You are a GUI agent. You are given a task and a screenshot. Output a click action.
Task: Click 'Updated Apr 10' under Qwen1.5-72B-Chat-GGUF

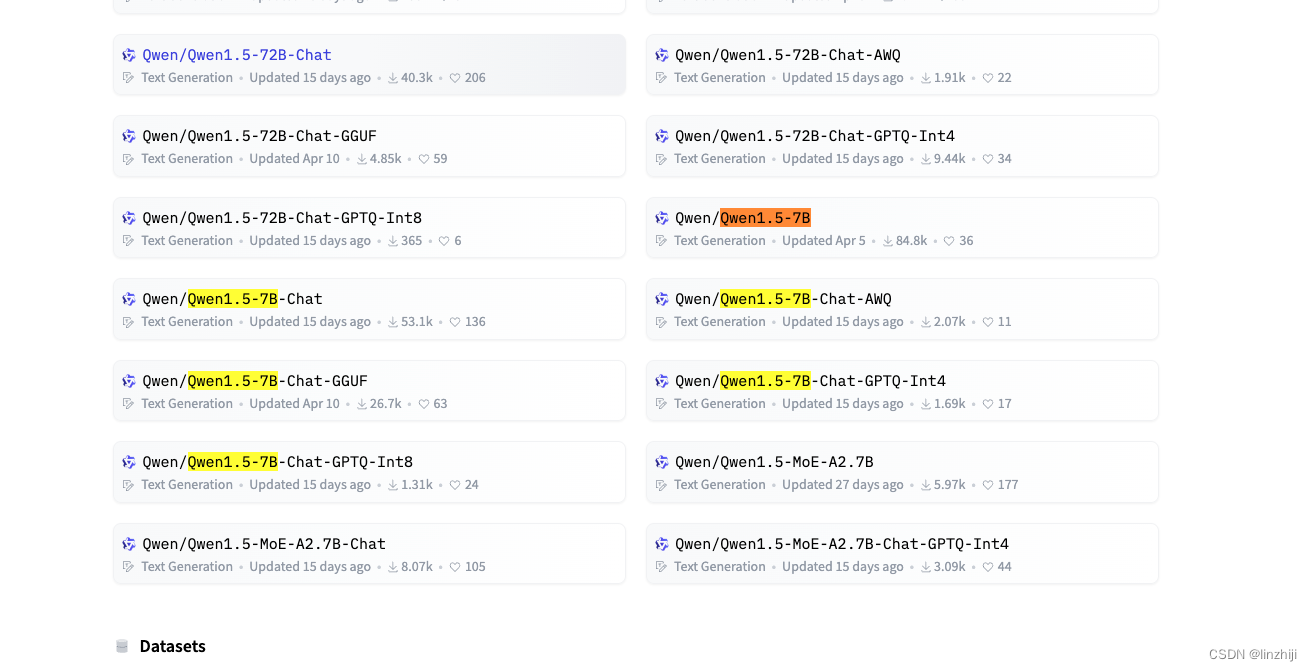pos(295,159)
